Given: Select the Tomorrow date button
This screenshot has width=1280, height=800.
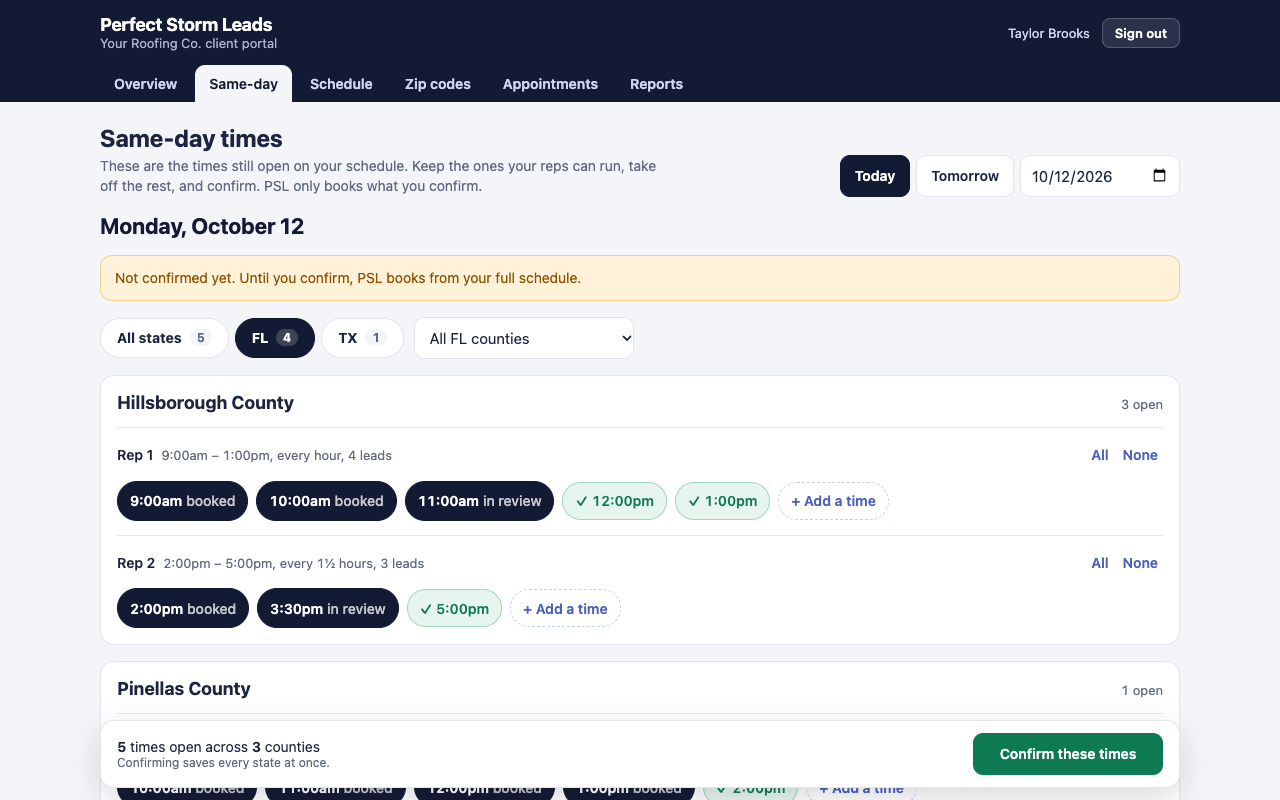Looking at the screenshot, I should tap(965, 176).
